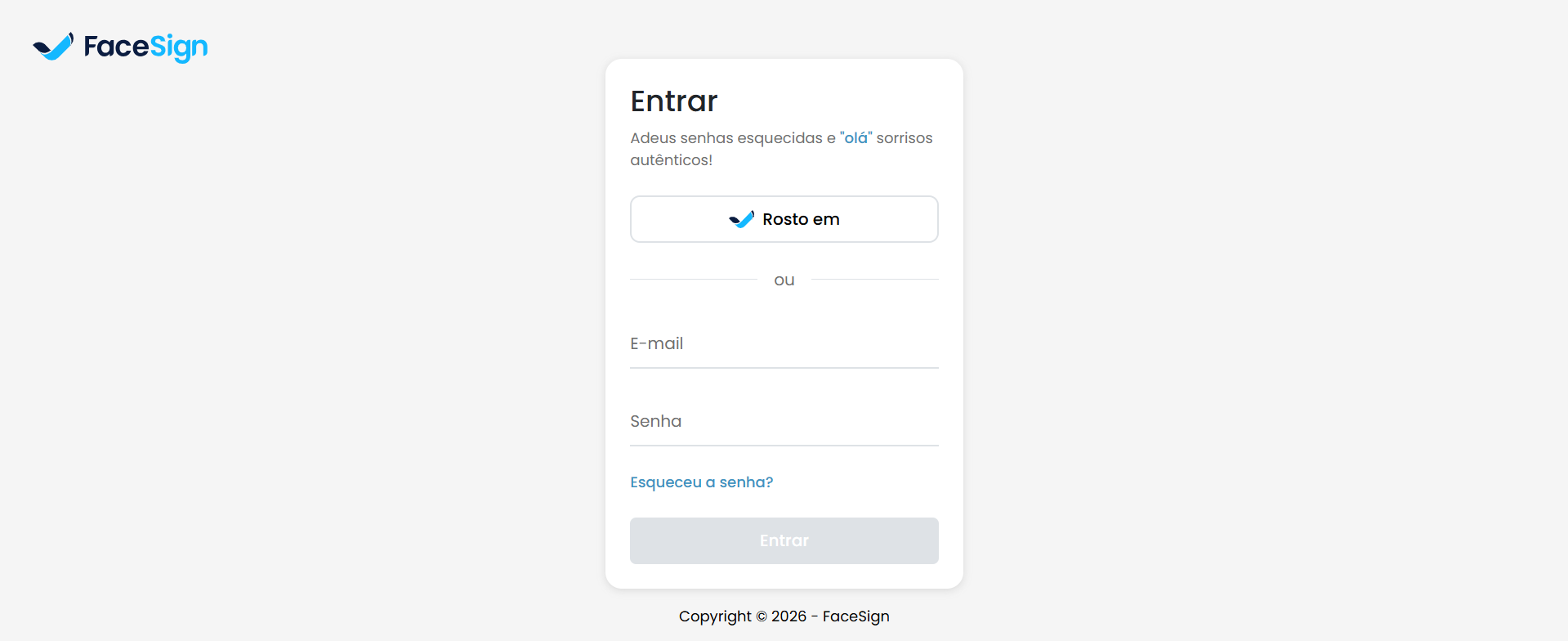
Task: Click "FaceSign" in the copyright footer
Action: [855, 616]
